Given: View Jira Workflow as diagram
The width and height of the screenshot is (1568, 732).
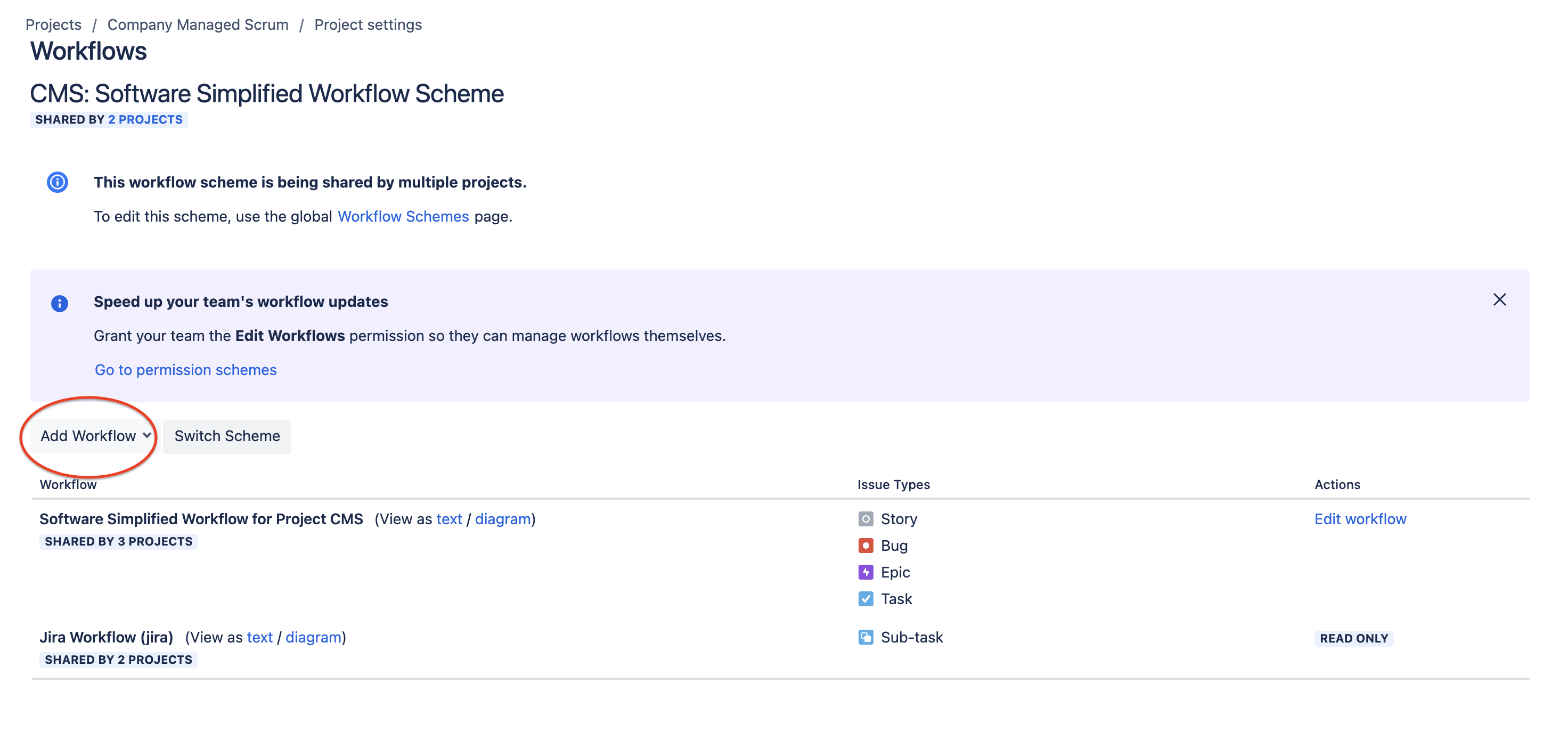Looking at the screenshot, I should [x=313, y=638].
